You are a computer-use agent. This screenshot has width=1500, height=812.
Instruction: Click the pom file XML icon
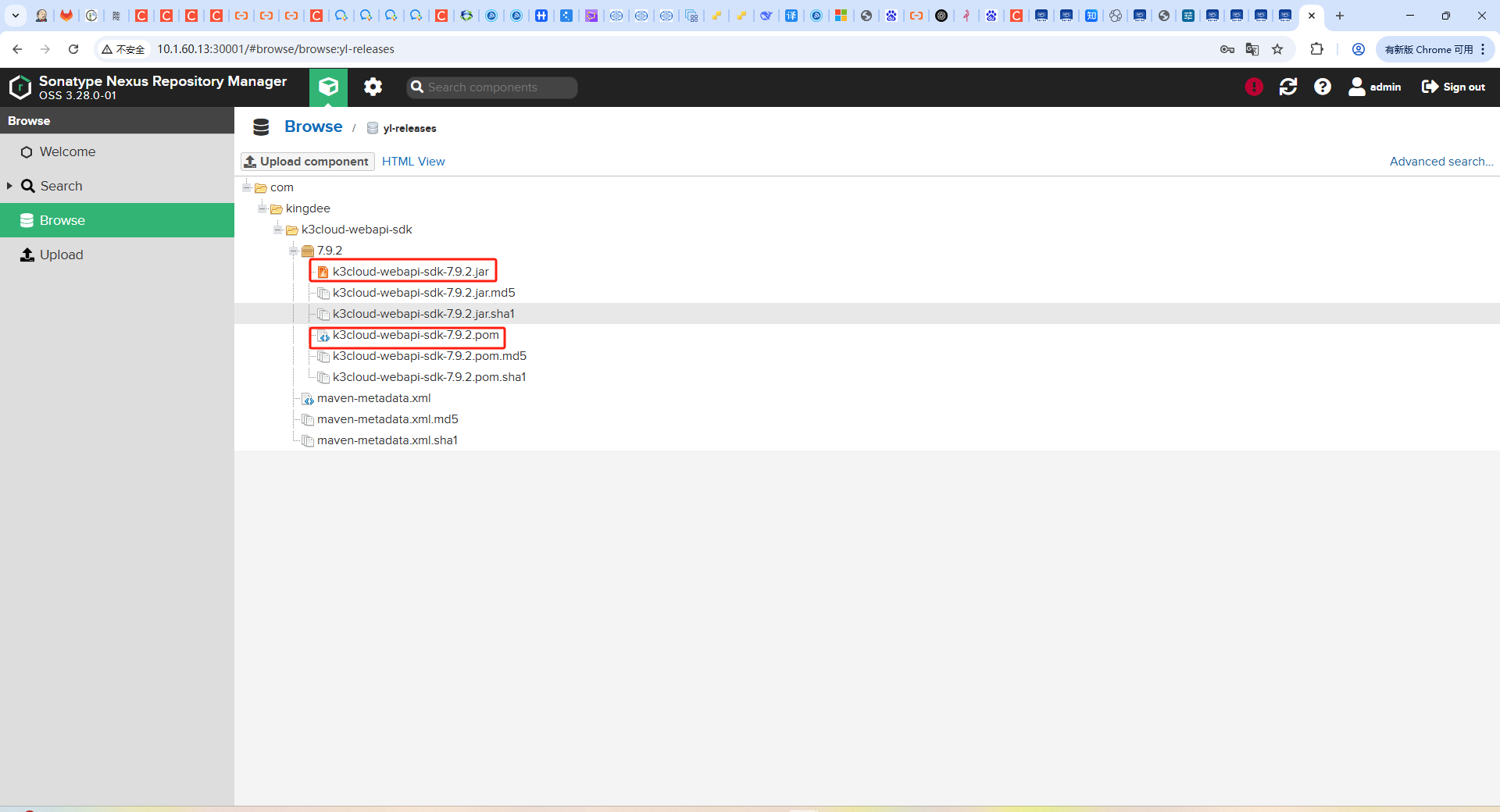(x=323, y=336)
